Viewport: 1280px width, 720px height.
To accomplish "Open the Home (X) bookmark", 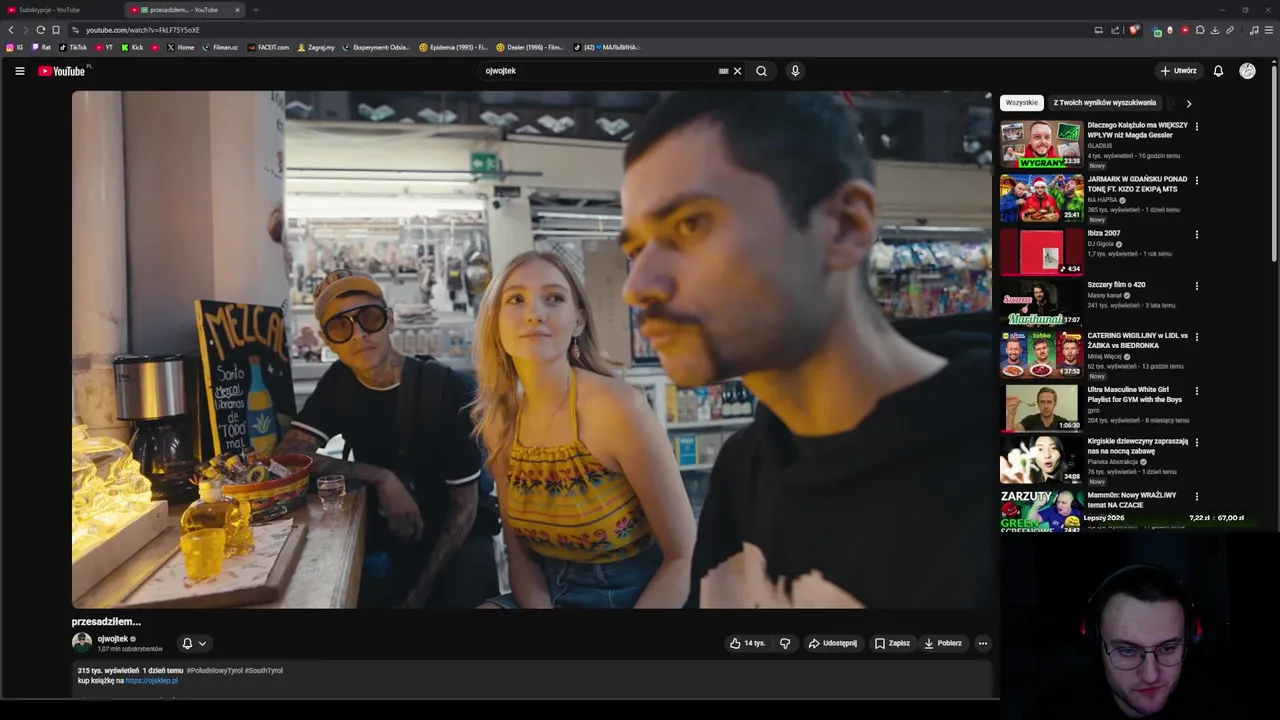I will pos(181,47).
